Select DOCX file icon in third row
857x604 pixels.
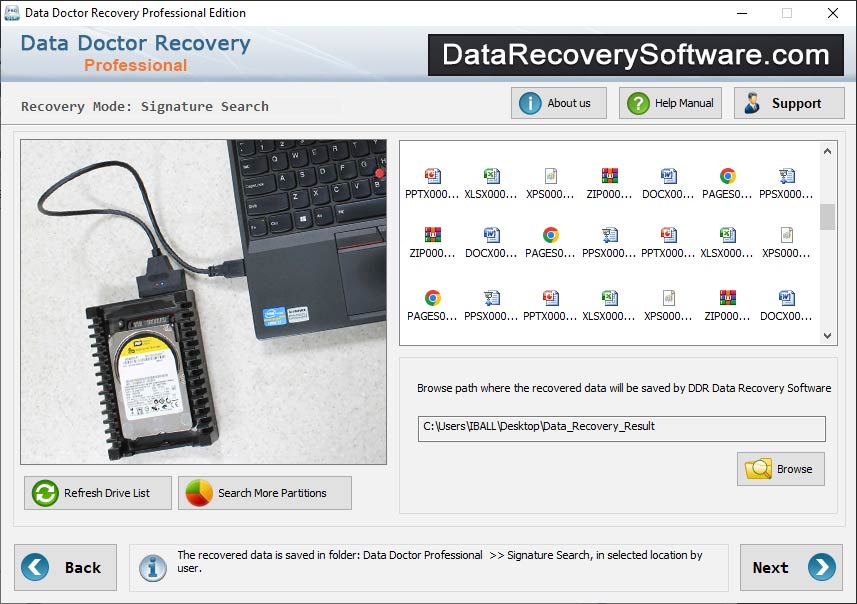pyautogui.click(x=786, y=297)
